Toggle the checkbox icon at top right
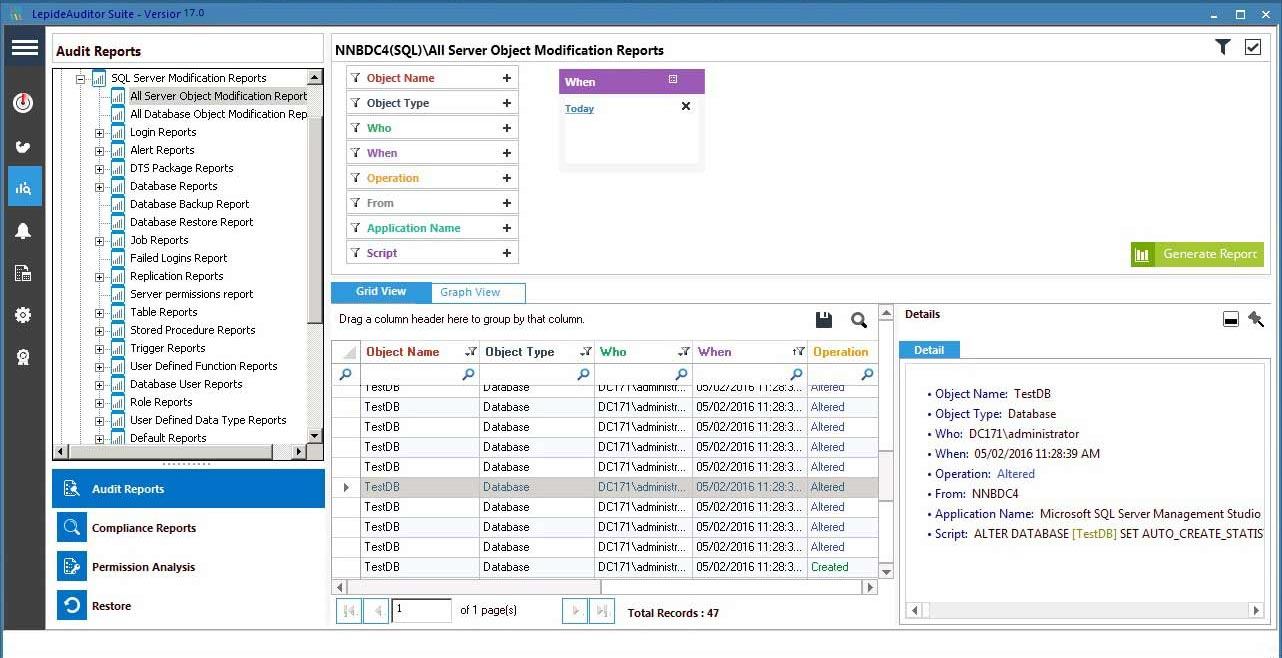 tap(1252, 47)
